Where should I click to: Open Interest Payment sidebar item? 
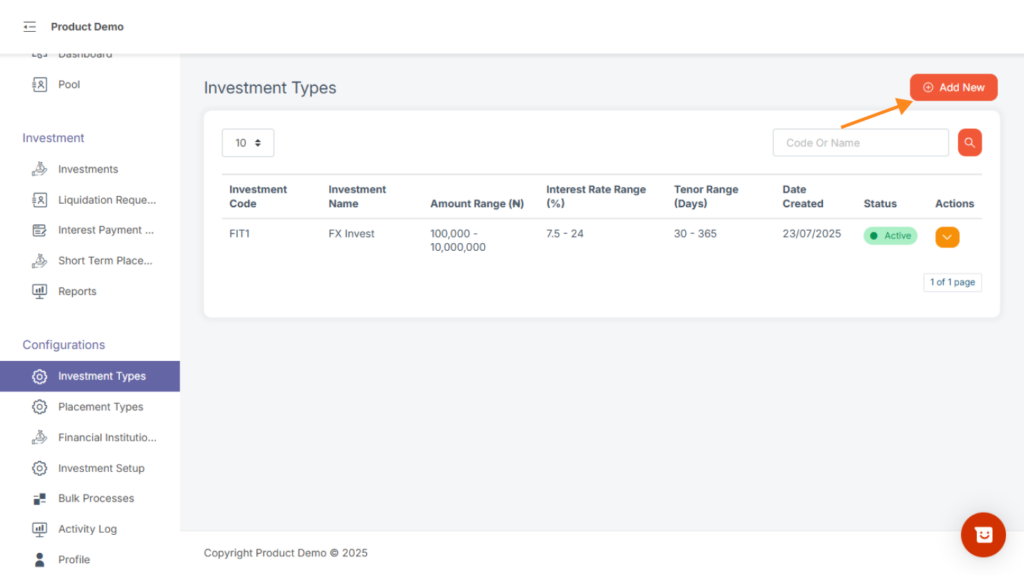pyautogui.click(x=105, y=230)
